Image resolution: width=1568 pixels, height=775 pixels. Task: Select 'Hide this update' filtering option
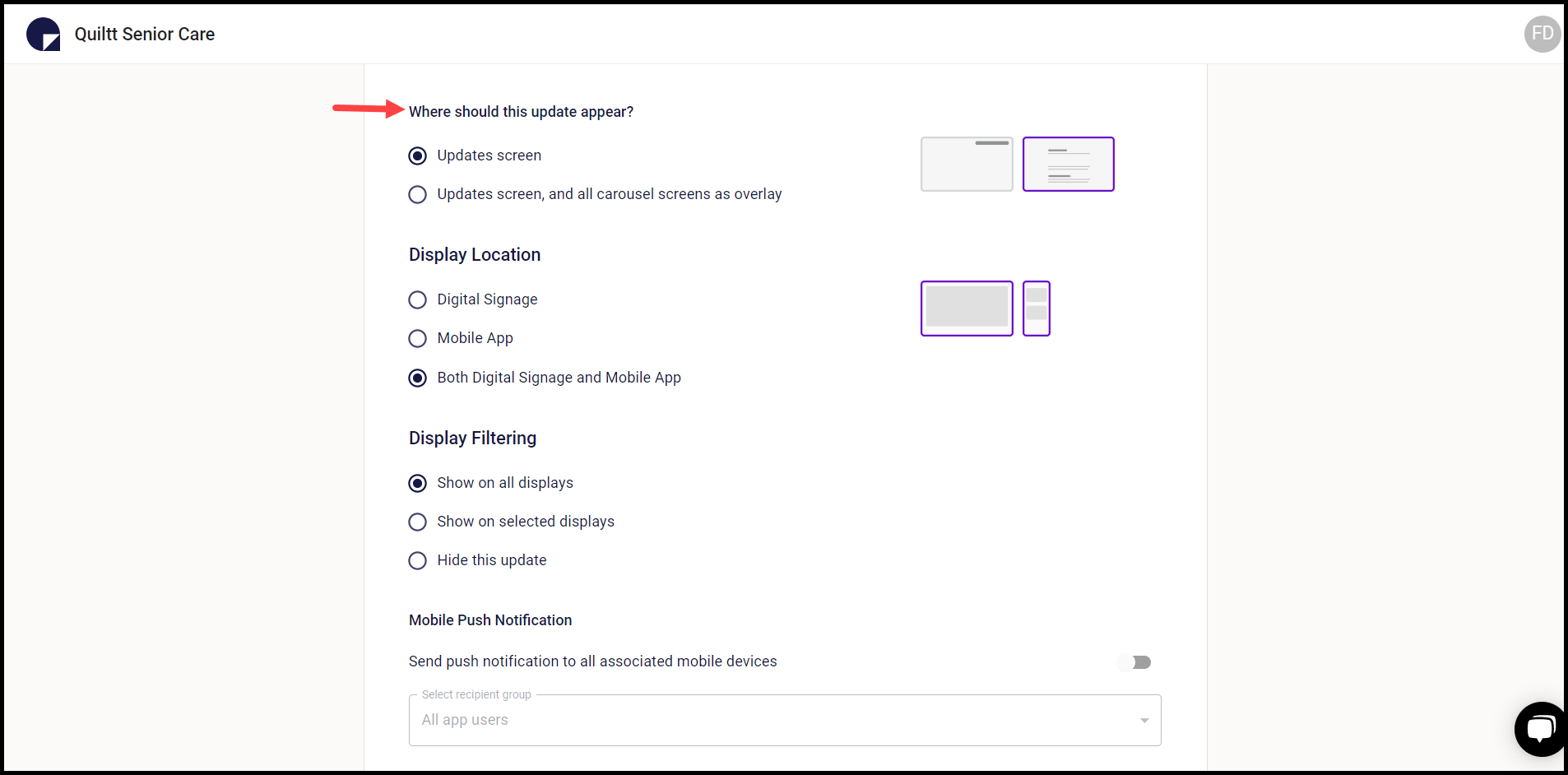(417, 560)
